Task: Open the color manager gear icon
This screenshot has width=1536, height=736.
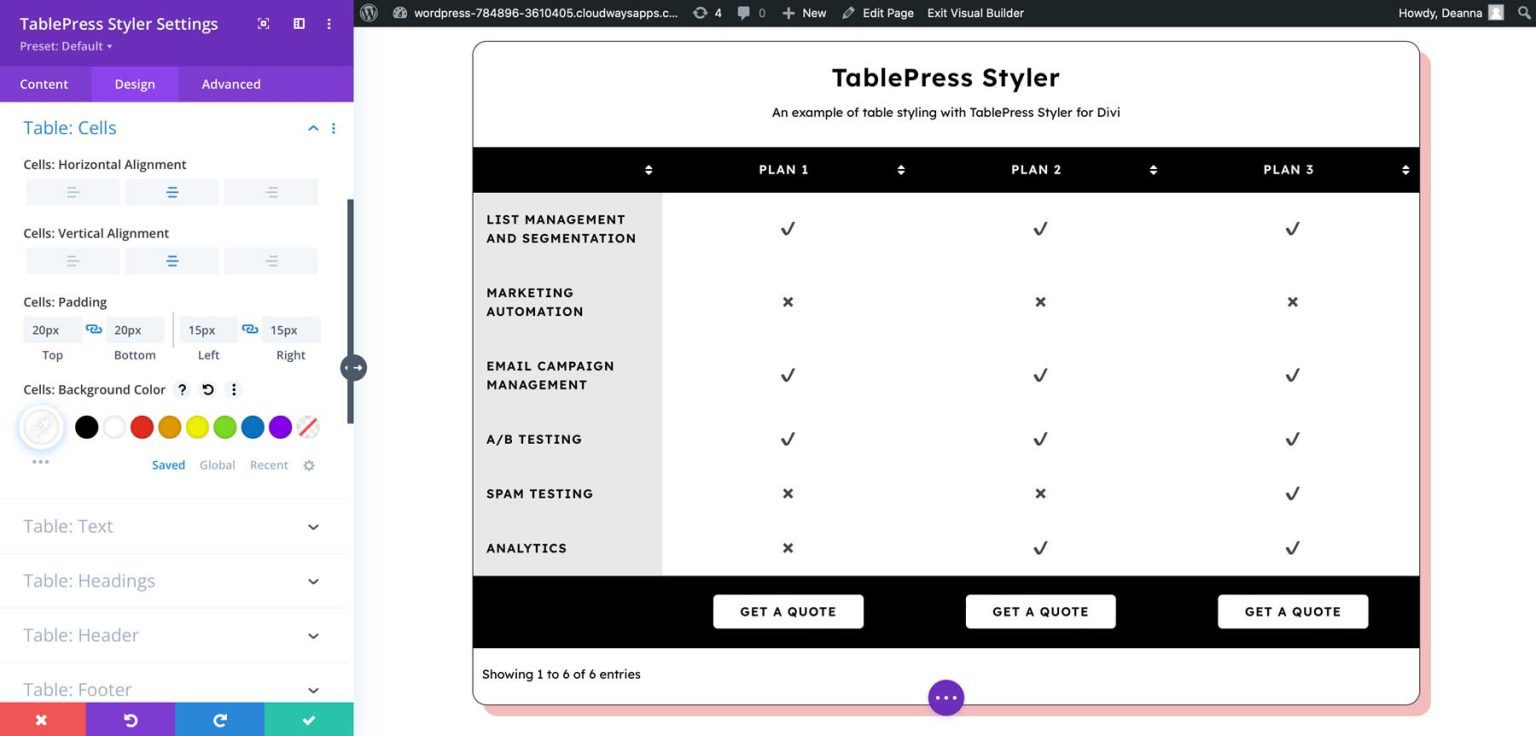Action: pos(308,464)
